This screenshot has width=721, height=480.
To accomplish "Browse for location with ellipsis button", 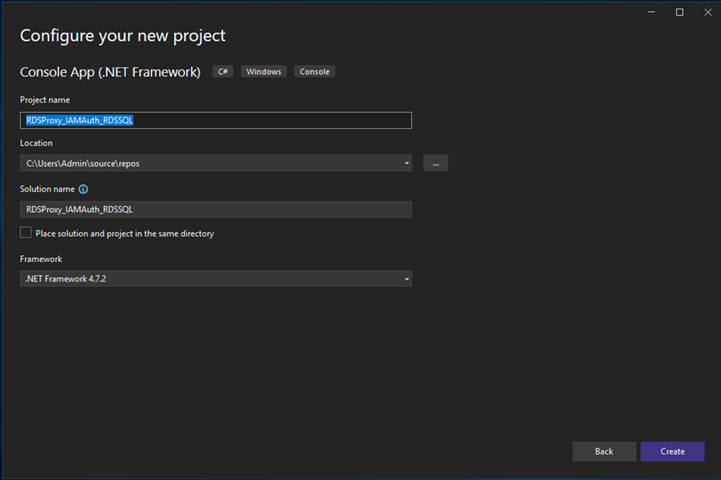I will (435, 163).
